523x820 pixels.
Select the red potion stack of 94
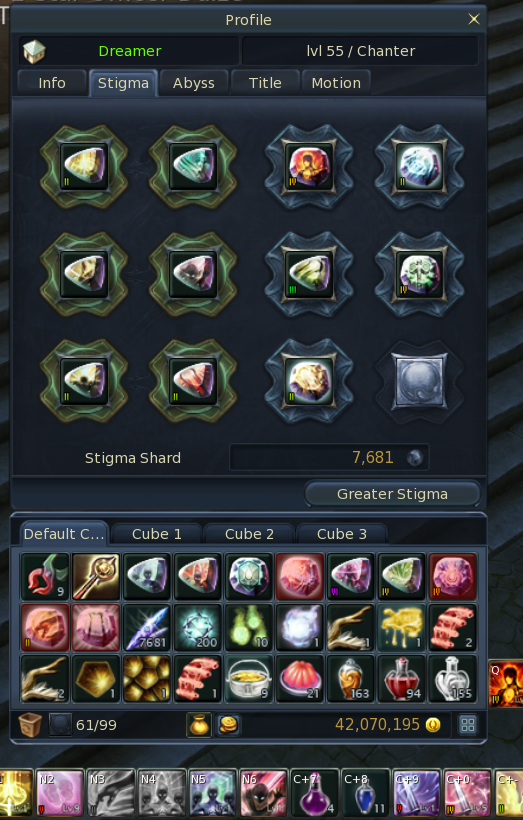tap(401, 679)
